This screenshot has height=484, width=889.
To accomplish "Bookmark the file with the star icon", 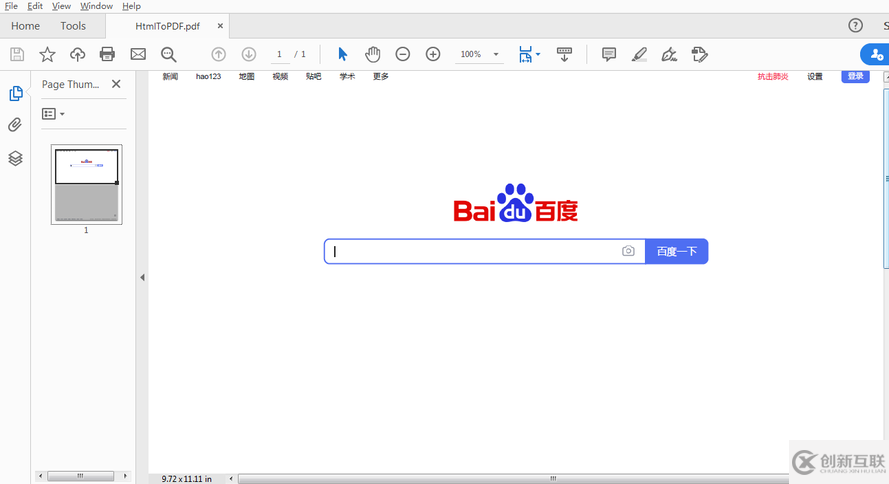I will click(x=47, y=54).
